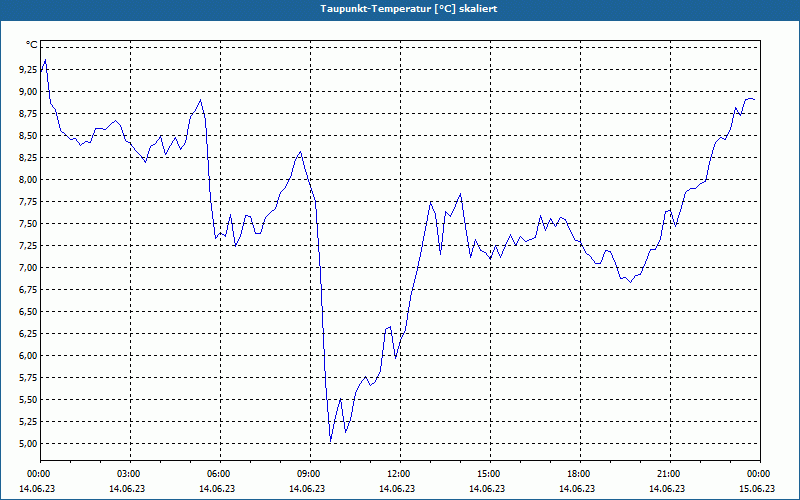Click the "7,75" temperature value

point(29,202)
